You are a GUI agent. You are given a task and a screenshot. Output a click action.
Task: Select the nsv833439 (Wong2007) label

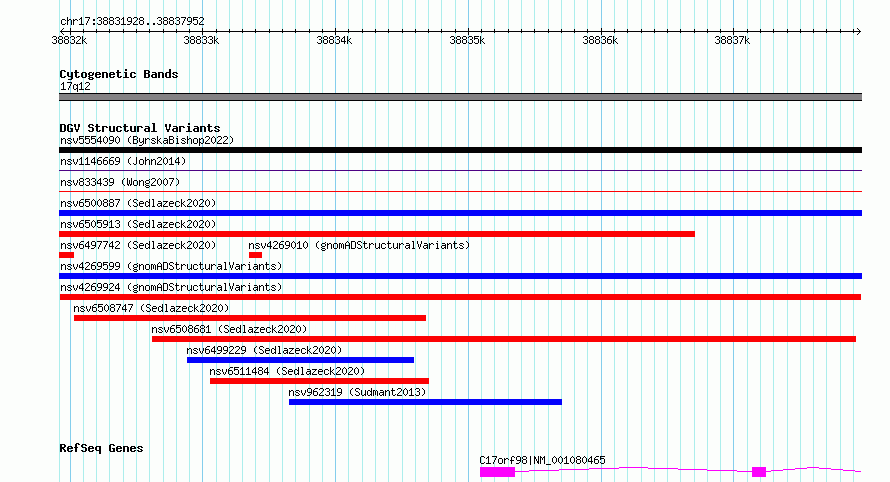pos(120,182)
